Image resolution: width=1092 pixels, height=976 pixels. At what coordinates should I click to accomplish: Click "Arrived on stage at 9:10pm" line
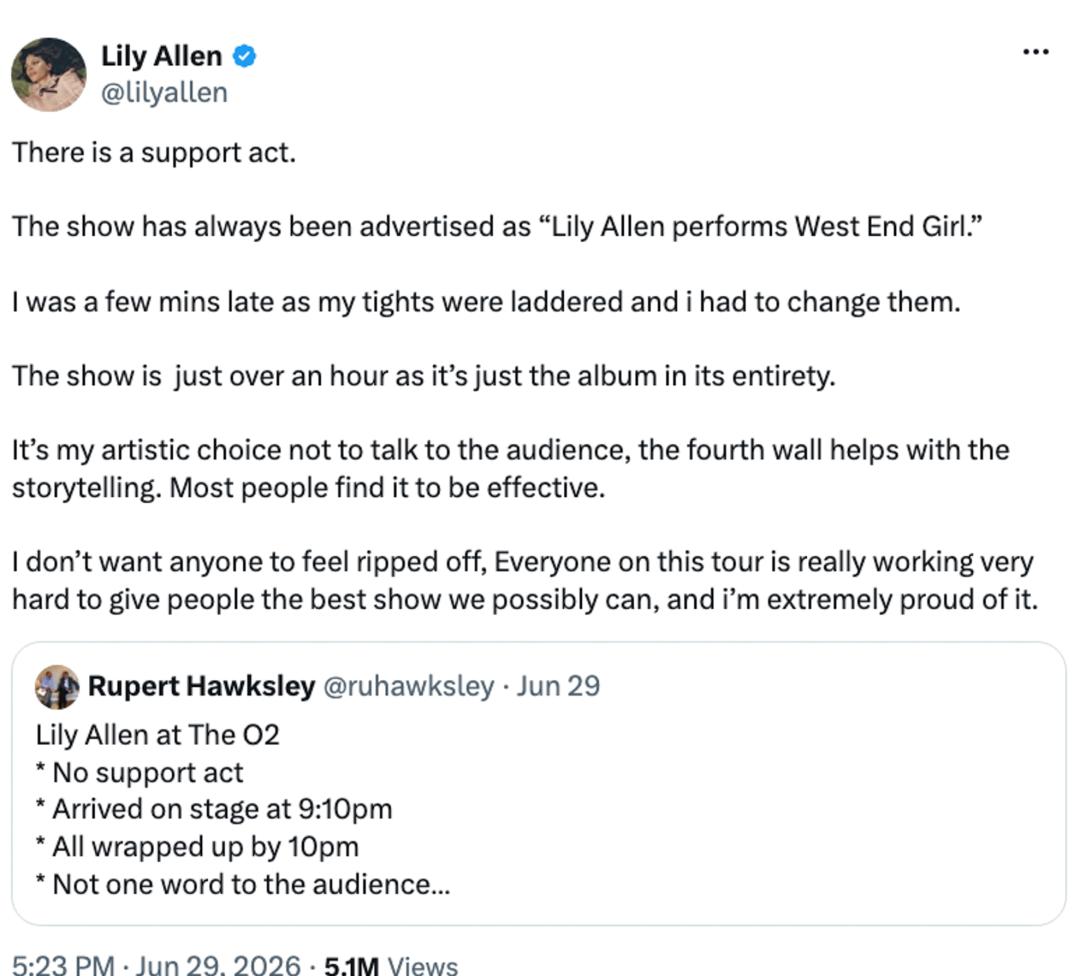pyautogui.click(x=214, y=810)
